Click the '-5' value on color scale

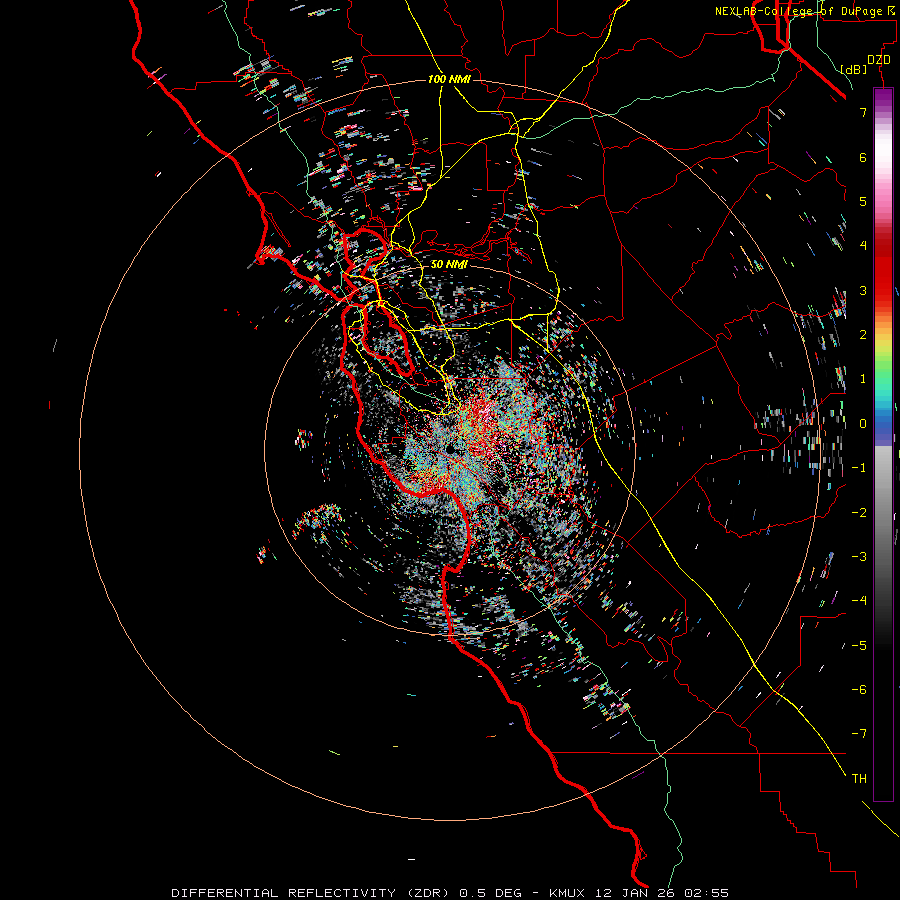[x=859, y=646]
